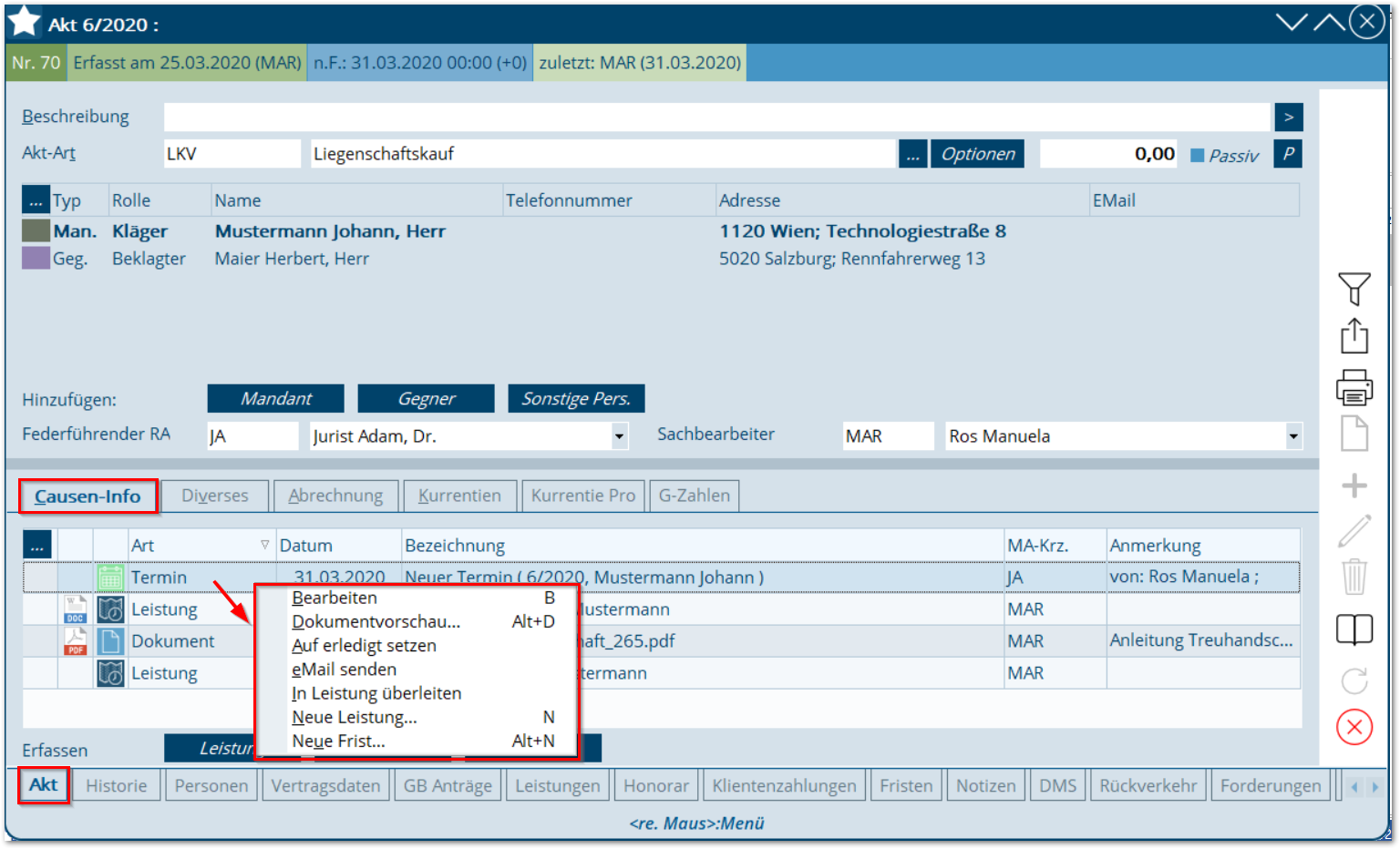This screenshot has height=849, width=1400.
Task: Toggle the Passiv checkbox
Action: point(1198,156)
